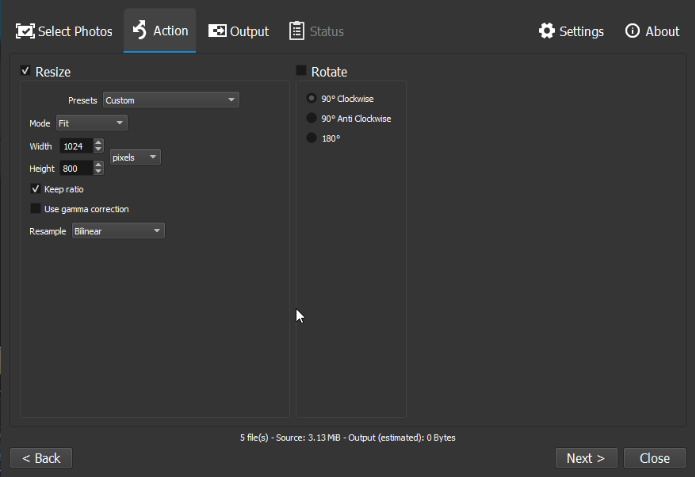Screen dimensions: 695x477
Task: Enable Use gamma correction
Action: coord(36,209)
